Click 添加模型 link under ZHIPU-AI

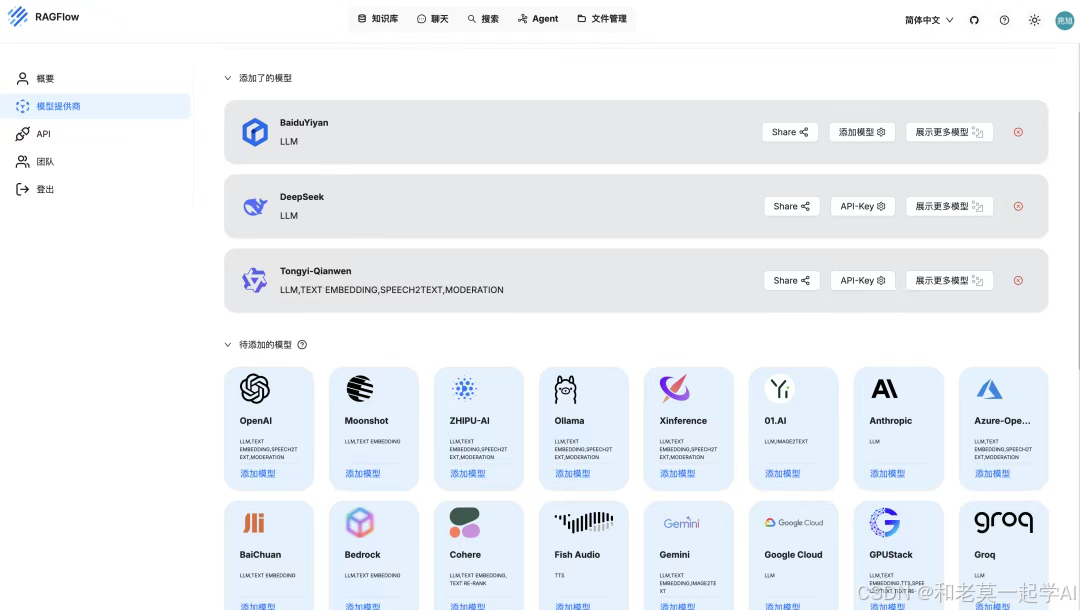coord(468,474)
